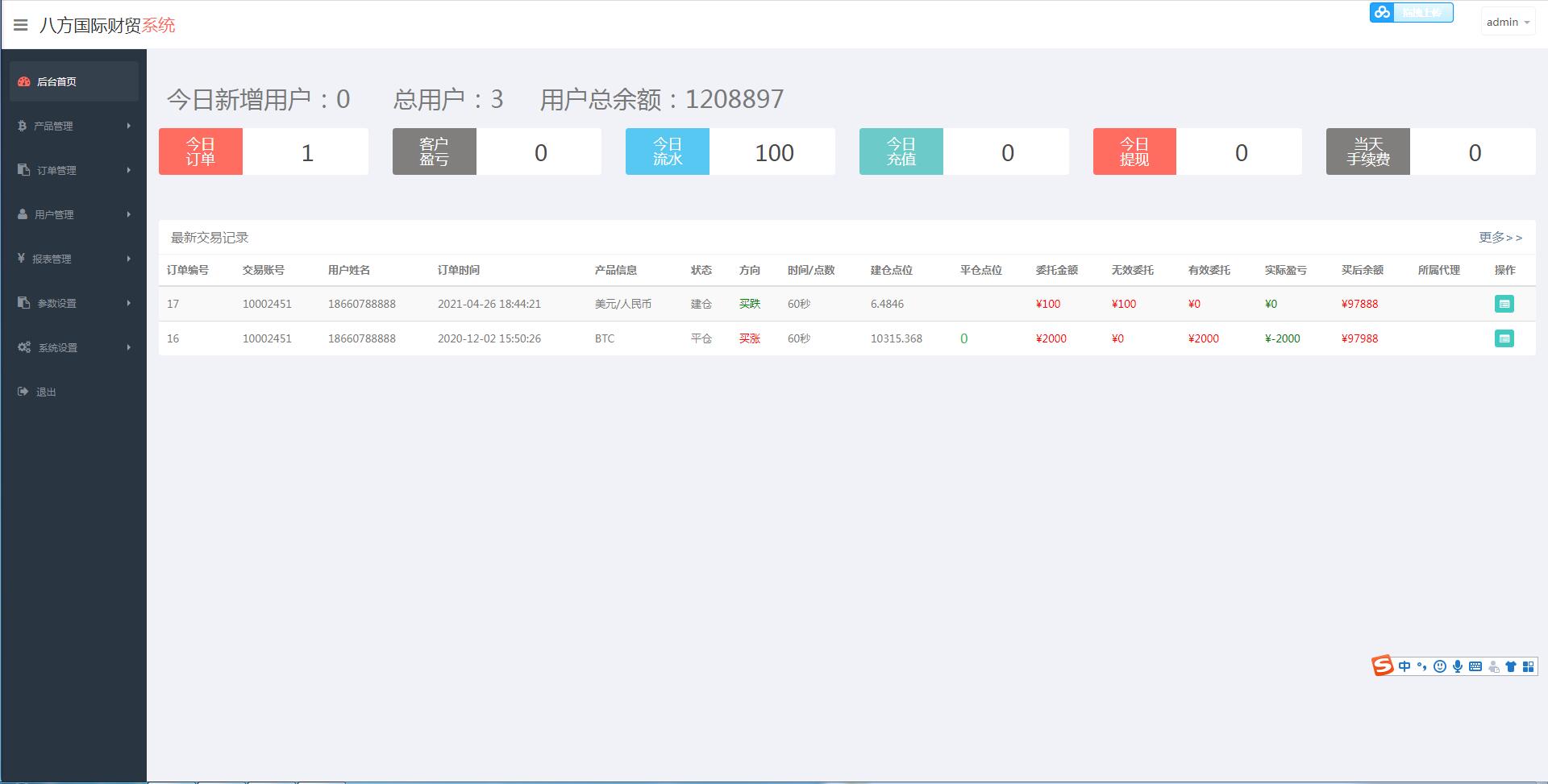Click the 产品管理 bitcoin icon in sidebar
Viewport: 1548px width, 784px height.
pyautogui.click(x=23, y=126)
